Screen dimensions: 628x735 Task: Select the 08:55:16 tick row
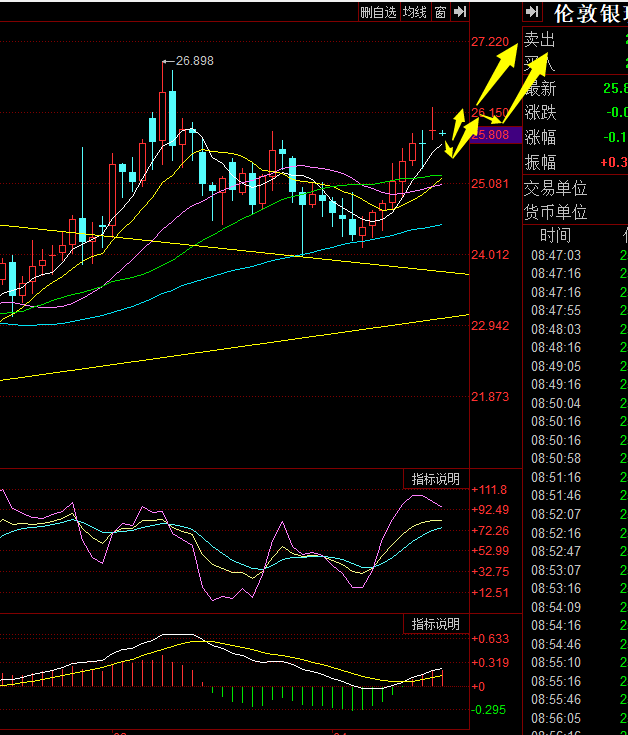tap(576, 681)
